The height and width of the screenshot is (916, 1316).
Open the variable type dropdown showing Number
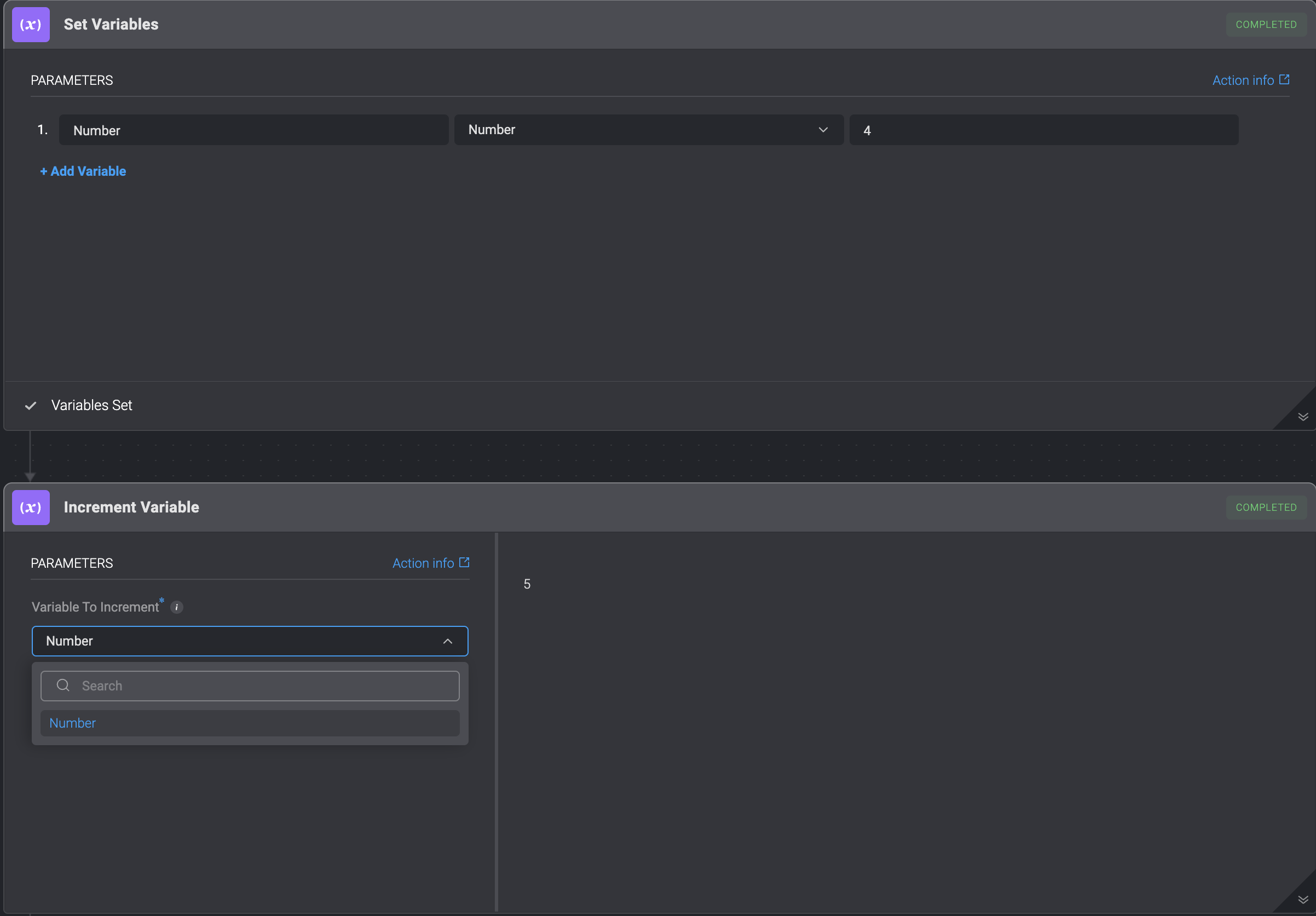(648, 130)
